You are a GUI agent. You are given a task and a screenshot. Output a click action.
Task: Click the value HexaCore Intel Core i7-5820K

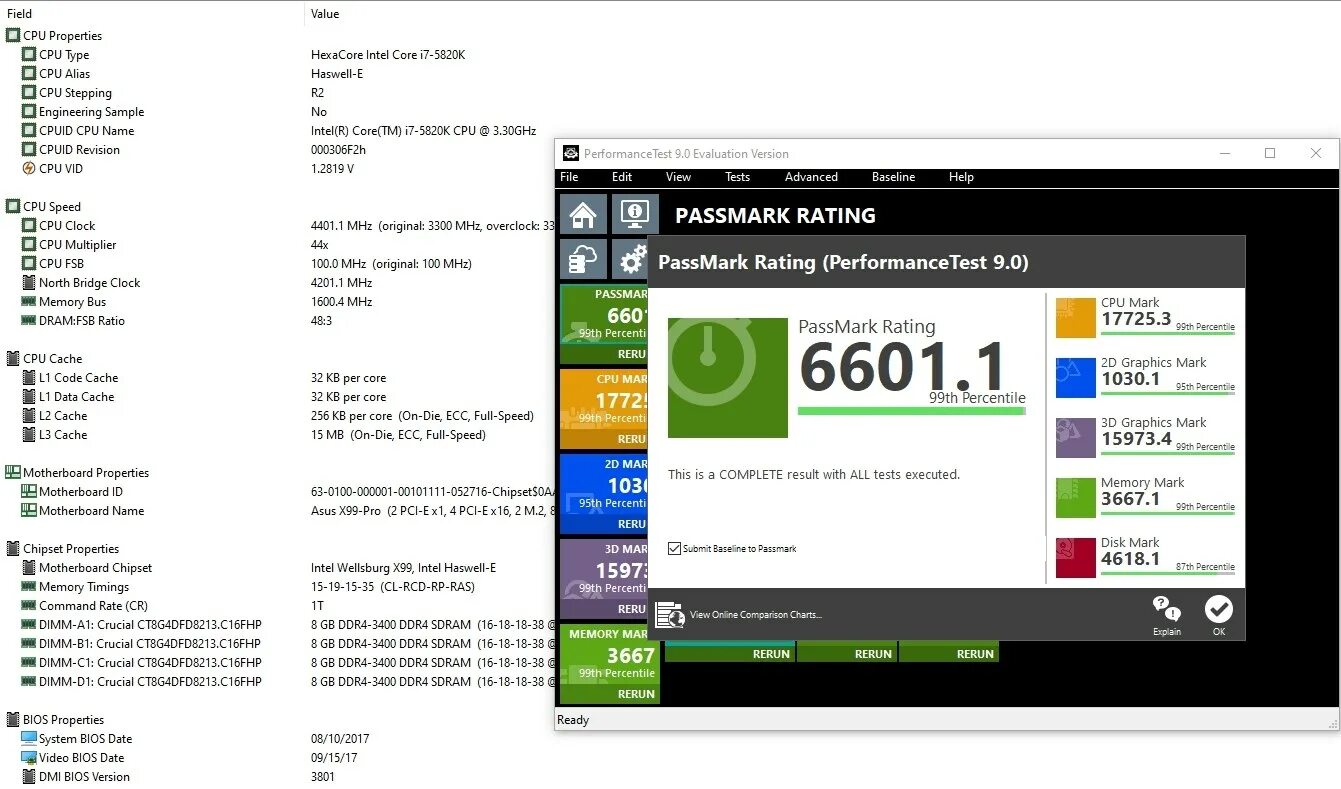(388, 55)
